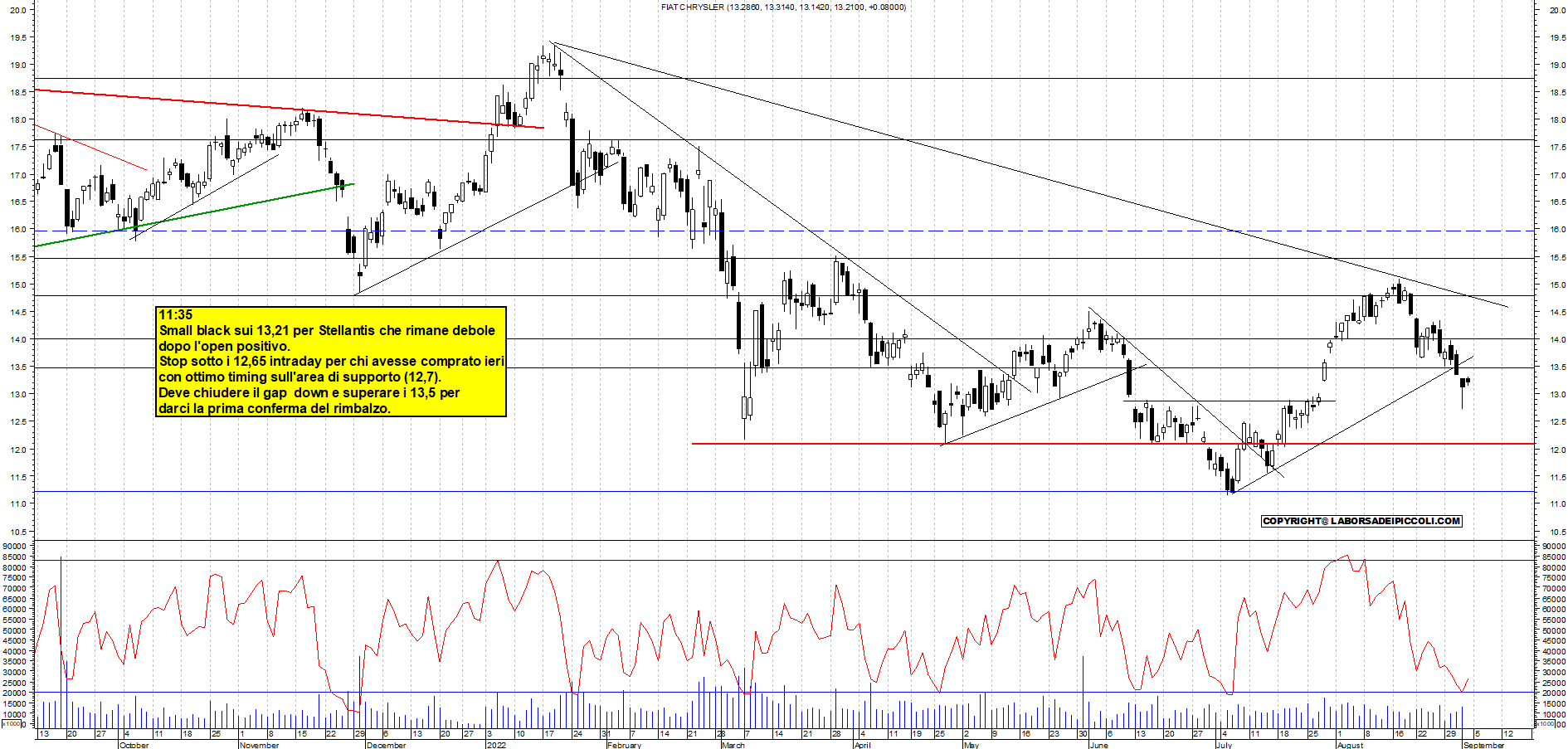Select the 13.5 value on the right price axis
The height and width of the screenshot is (749, 1568).
(x=1557, y=367)
